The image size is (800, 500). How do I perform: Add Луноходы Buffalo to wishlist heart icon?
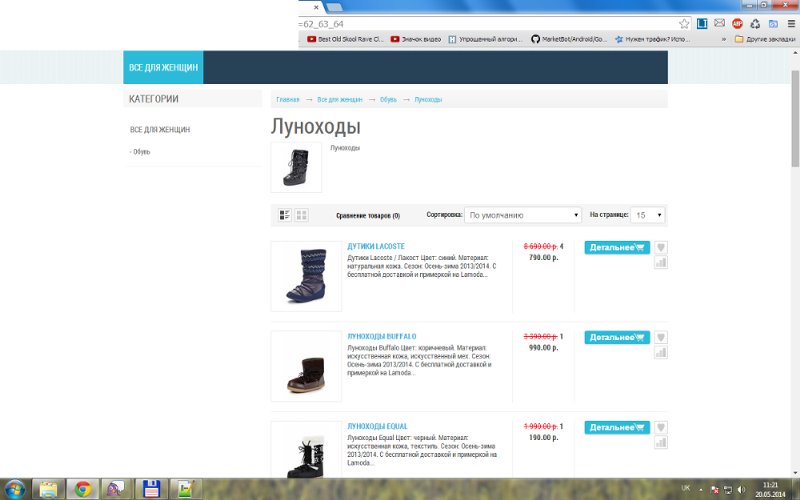coord(661,338)
